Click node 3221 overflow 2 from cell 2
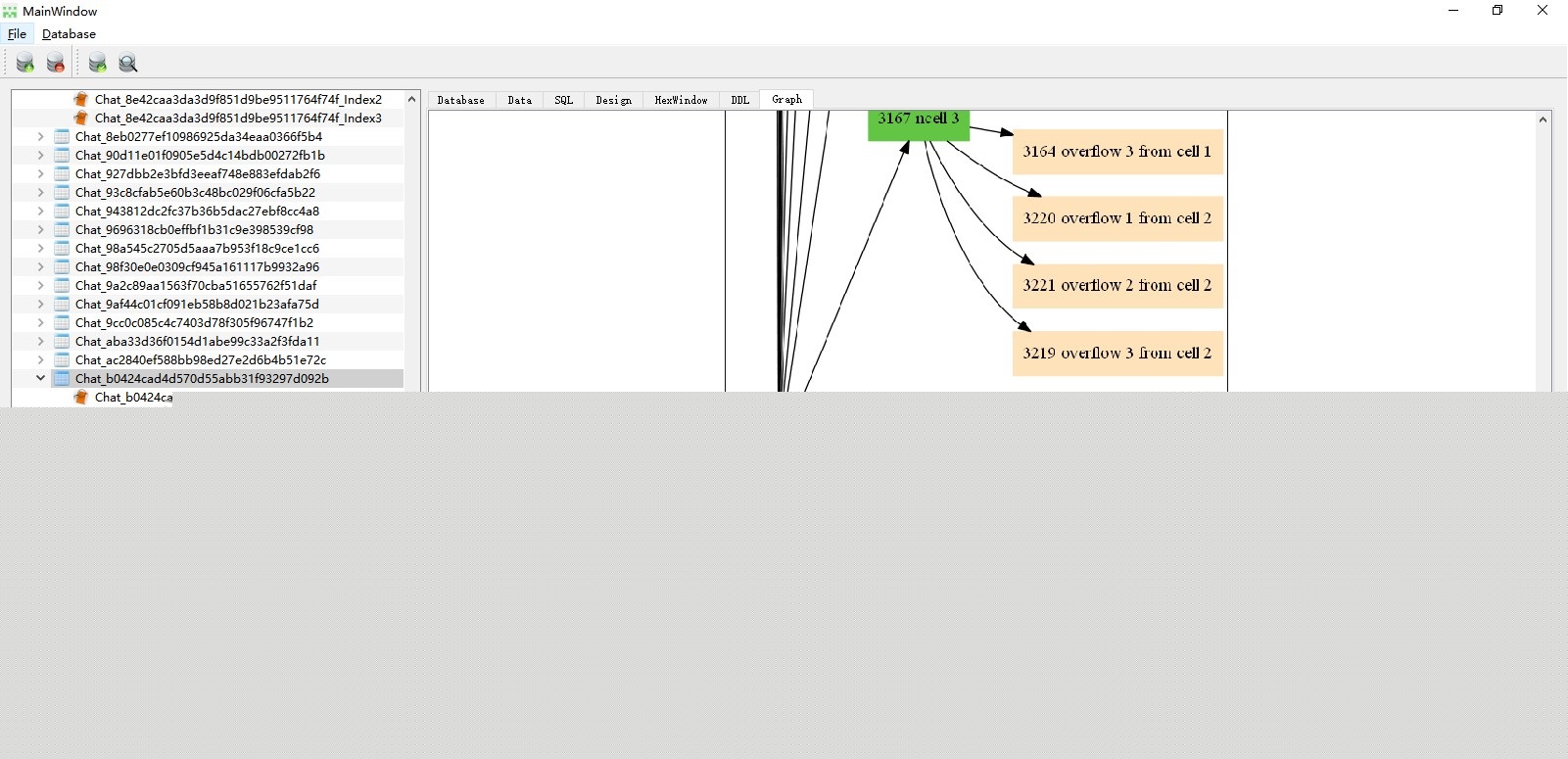 [1117, 286]
